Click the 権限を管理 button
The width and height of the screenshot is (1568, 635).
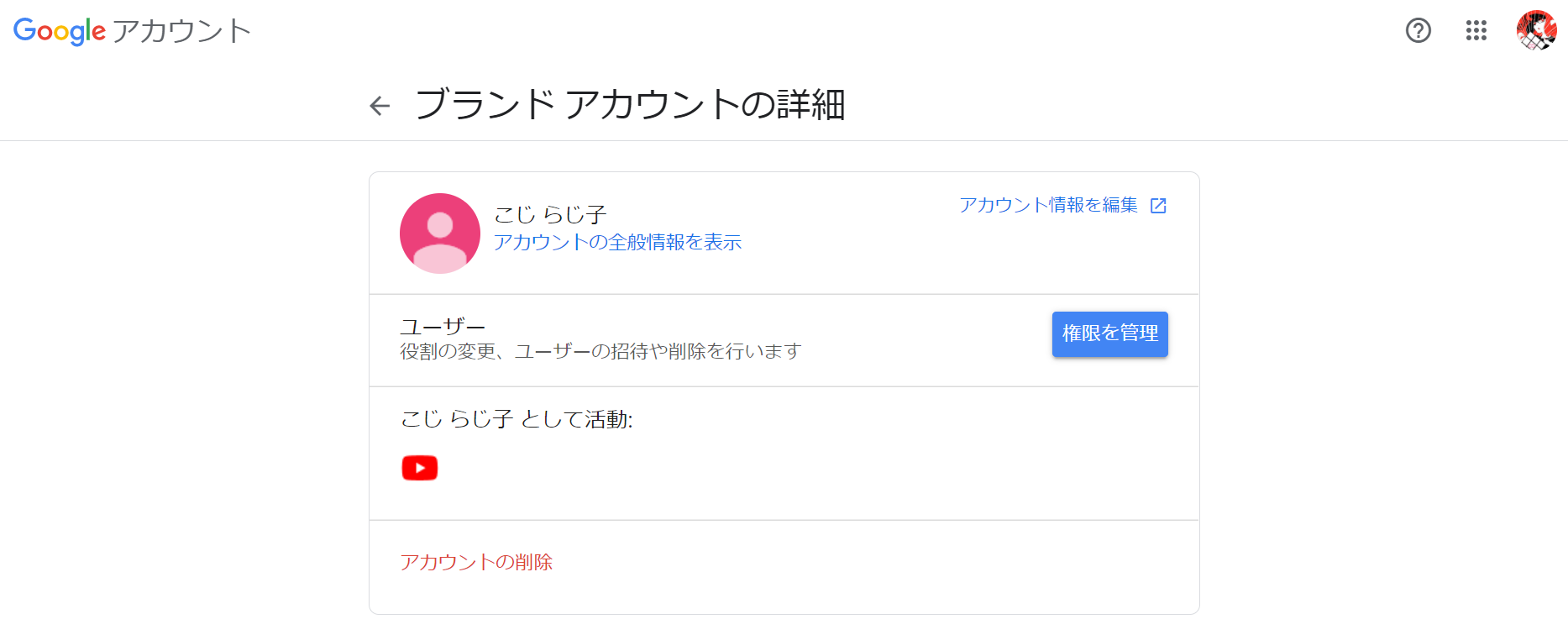tap(1109, 333)
